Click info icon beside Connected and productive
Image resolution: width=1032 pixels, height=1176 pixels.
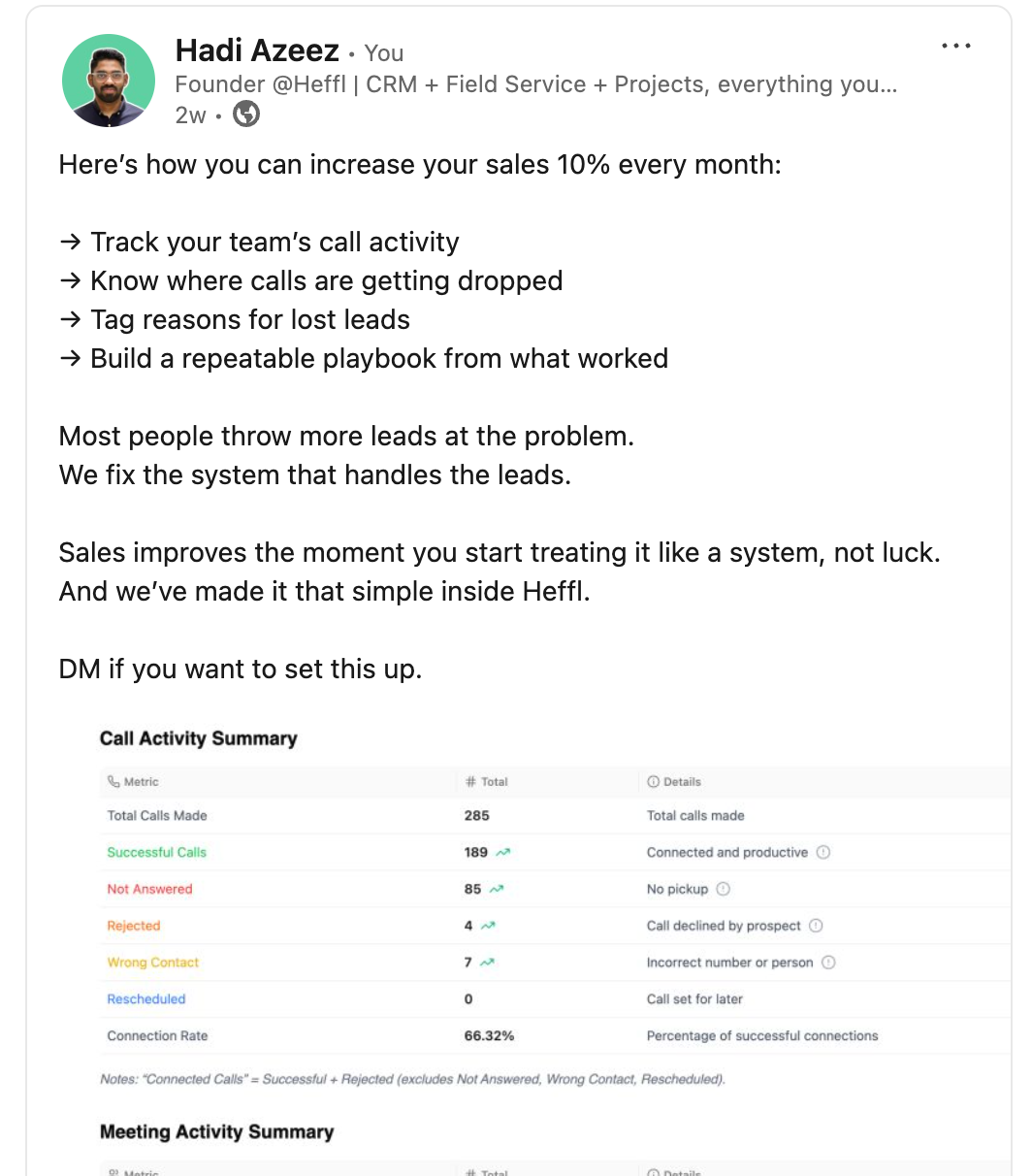click(823, 852)
